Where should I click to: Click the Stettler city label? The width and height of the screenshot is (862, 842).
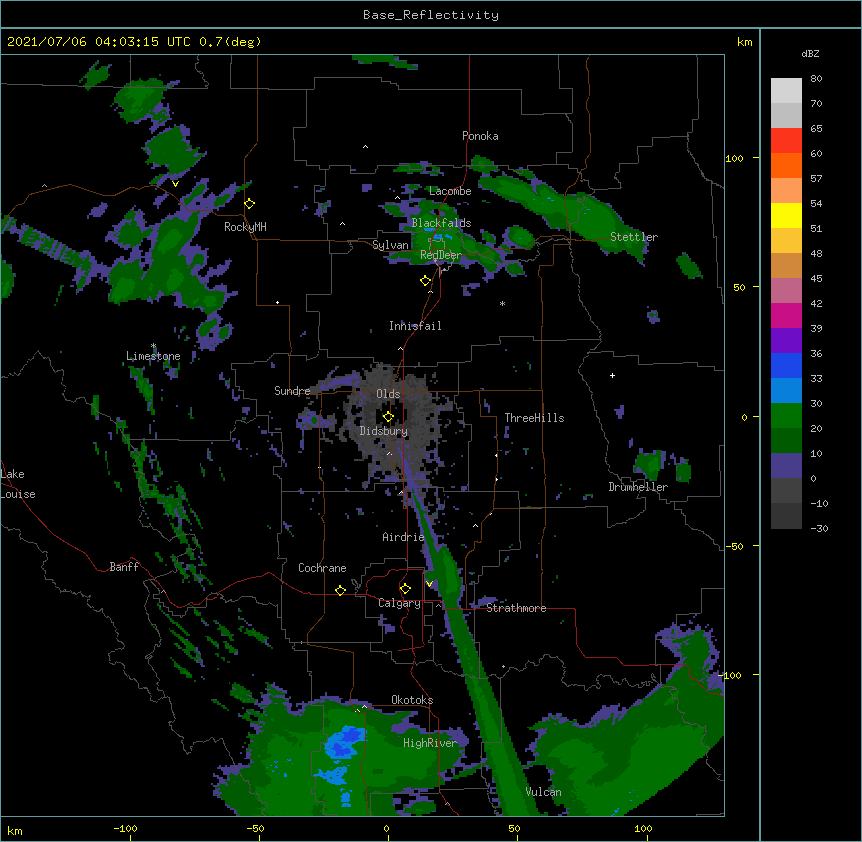point(634,237)
